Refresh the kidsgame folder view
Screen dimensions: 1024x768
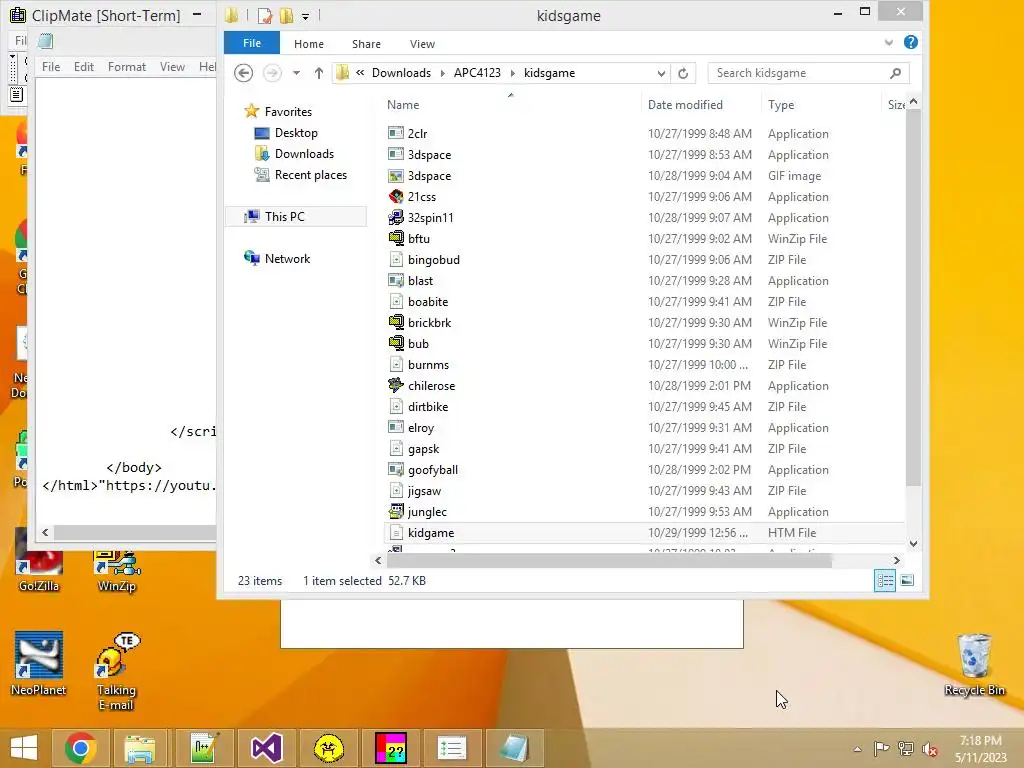683,73
